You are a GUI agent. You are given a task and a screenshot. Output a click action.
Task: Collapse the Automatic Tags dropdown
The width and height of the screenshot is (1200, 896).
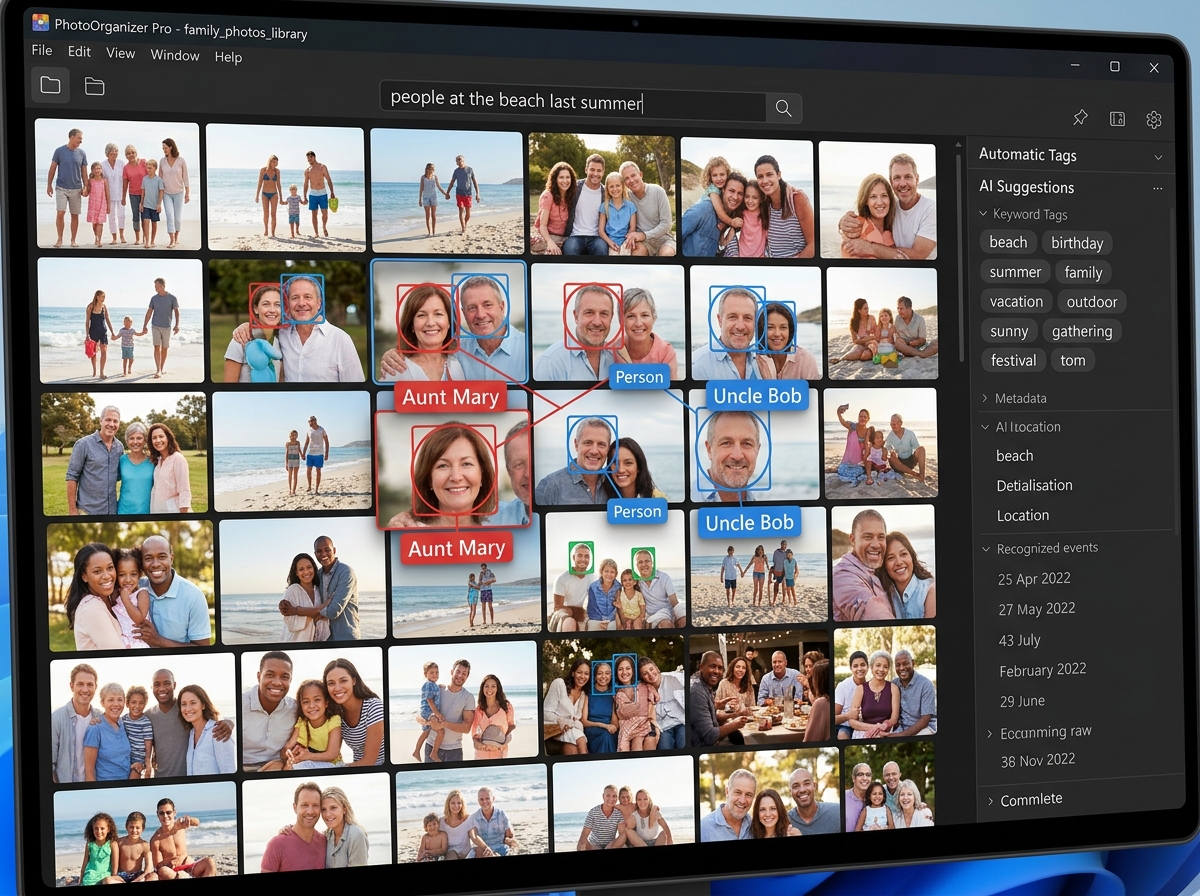(x=1158, y=157)
